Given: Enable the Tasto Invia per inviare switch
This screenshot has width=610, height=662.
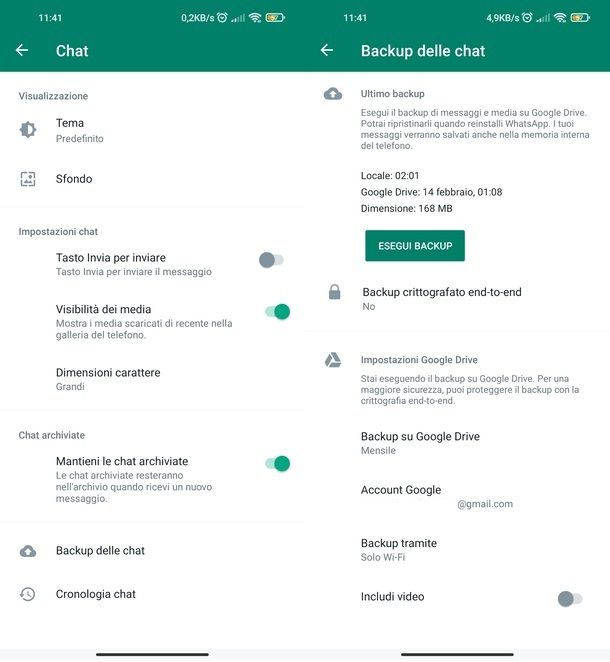Looking at the screenshot, I should point(271,260).
